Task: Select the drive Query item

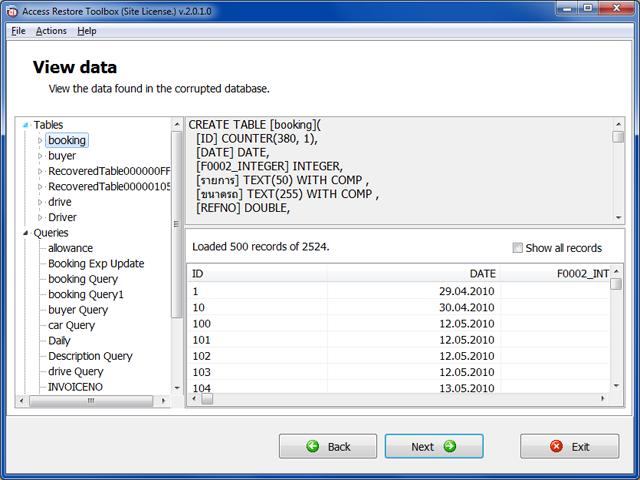Action: click(76, 371)
